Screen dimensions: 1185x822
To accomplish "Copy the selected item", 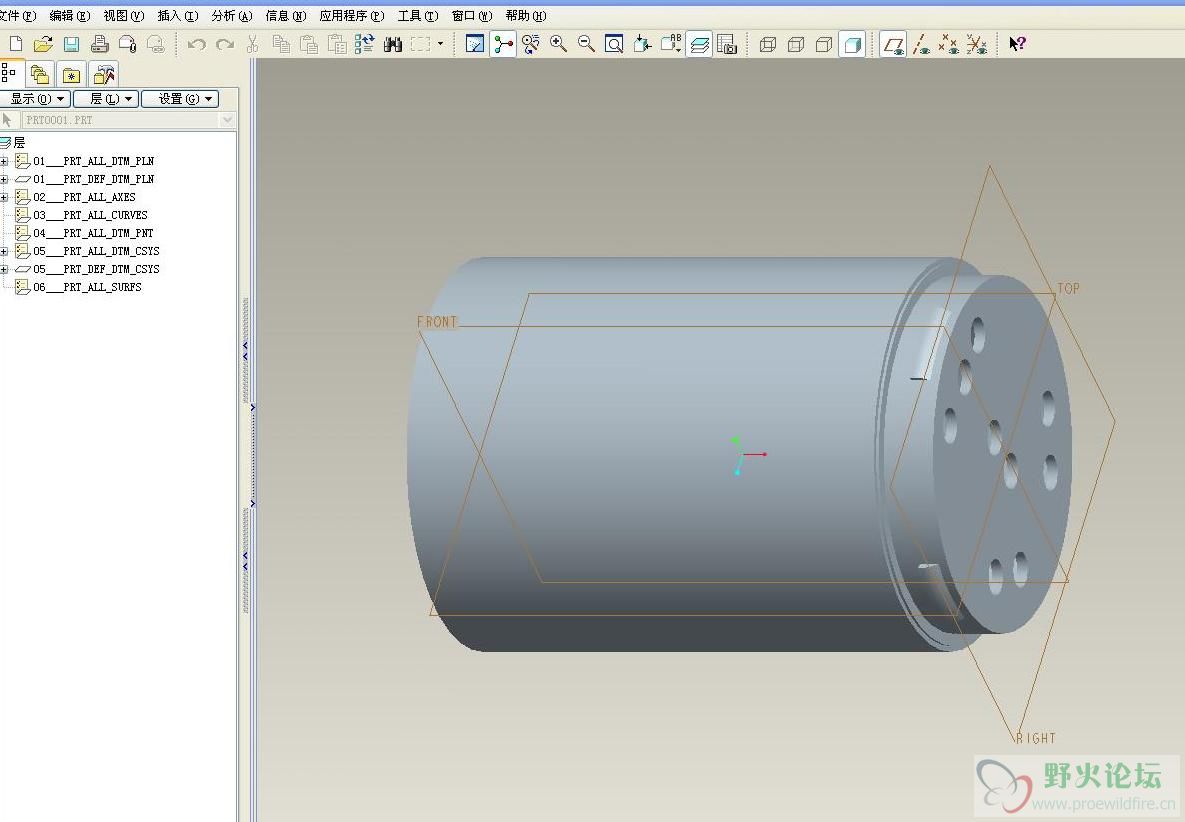I will click(280, 45).
